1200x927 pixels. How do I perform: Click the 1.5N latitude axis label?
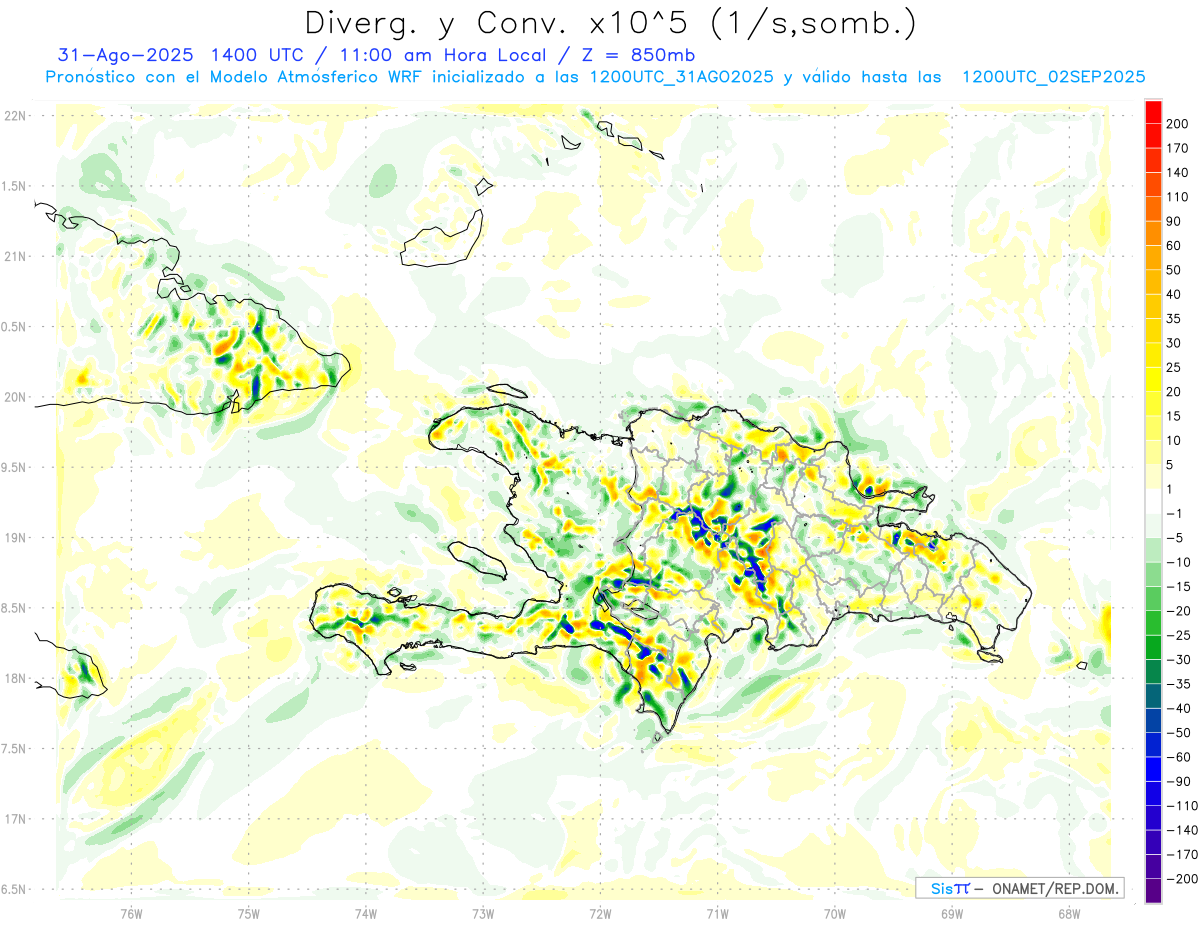tap(14, 186)
